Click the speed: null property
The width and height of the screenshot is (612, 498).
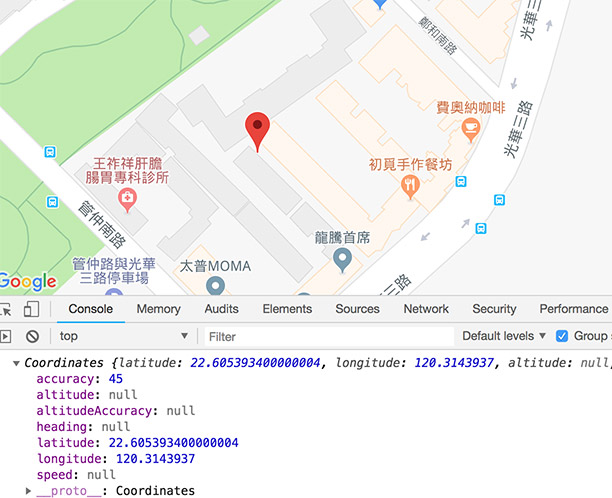(x=76, y=475)
